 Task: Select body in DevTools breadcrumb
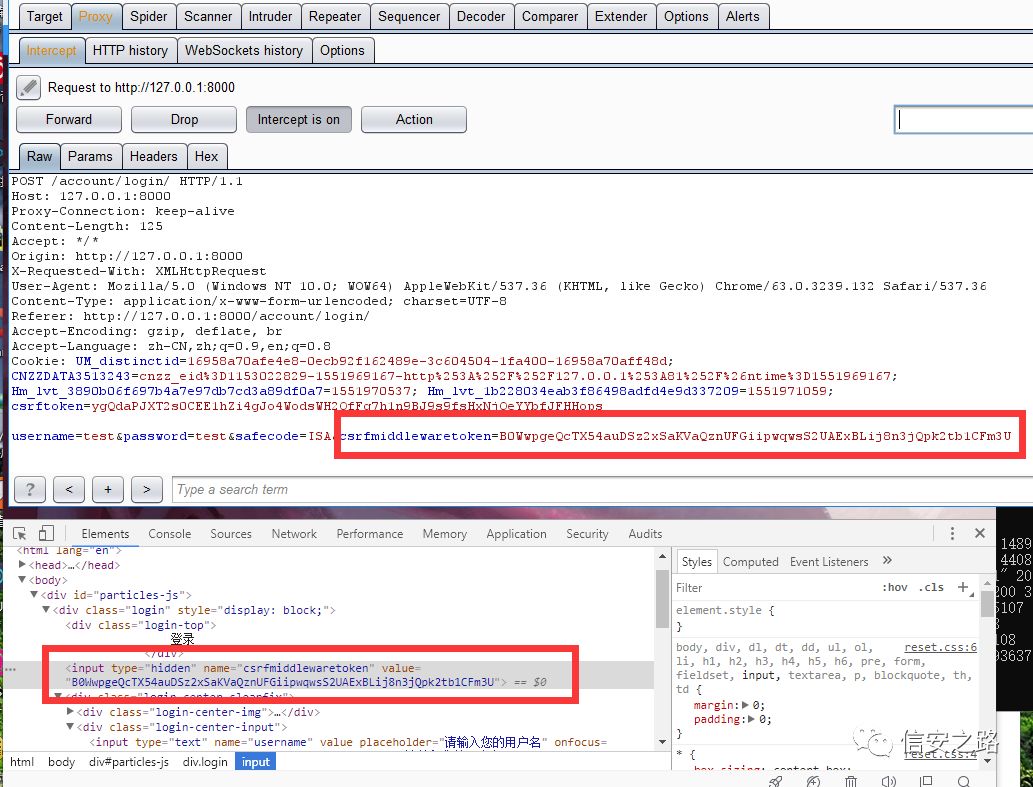(x=61, y=761)
